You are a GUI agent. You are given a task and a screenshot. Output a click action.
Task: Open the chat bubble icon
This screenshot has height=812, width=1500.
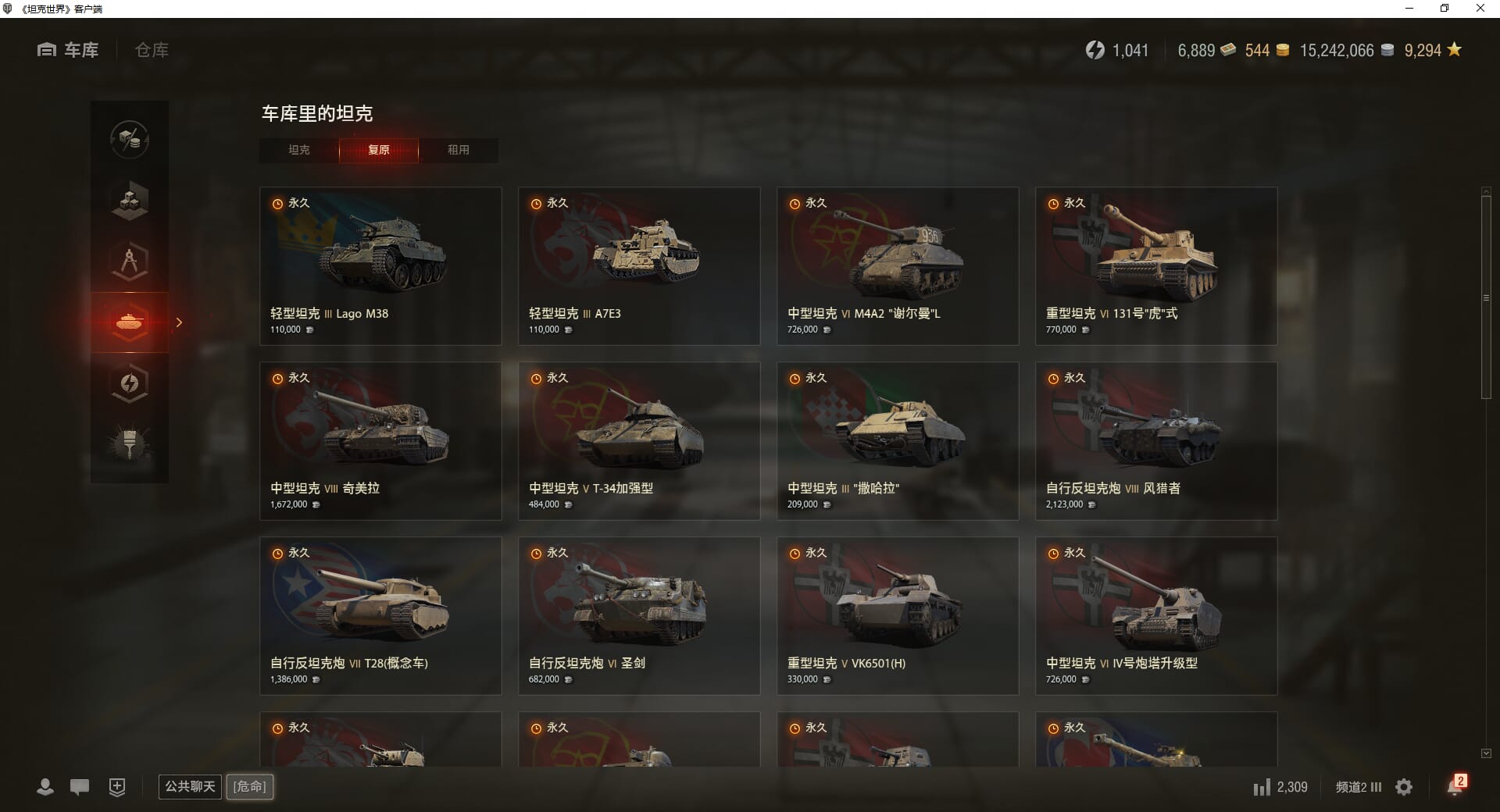coord(80,787)
